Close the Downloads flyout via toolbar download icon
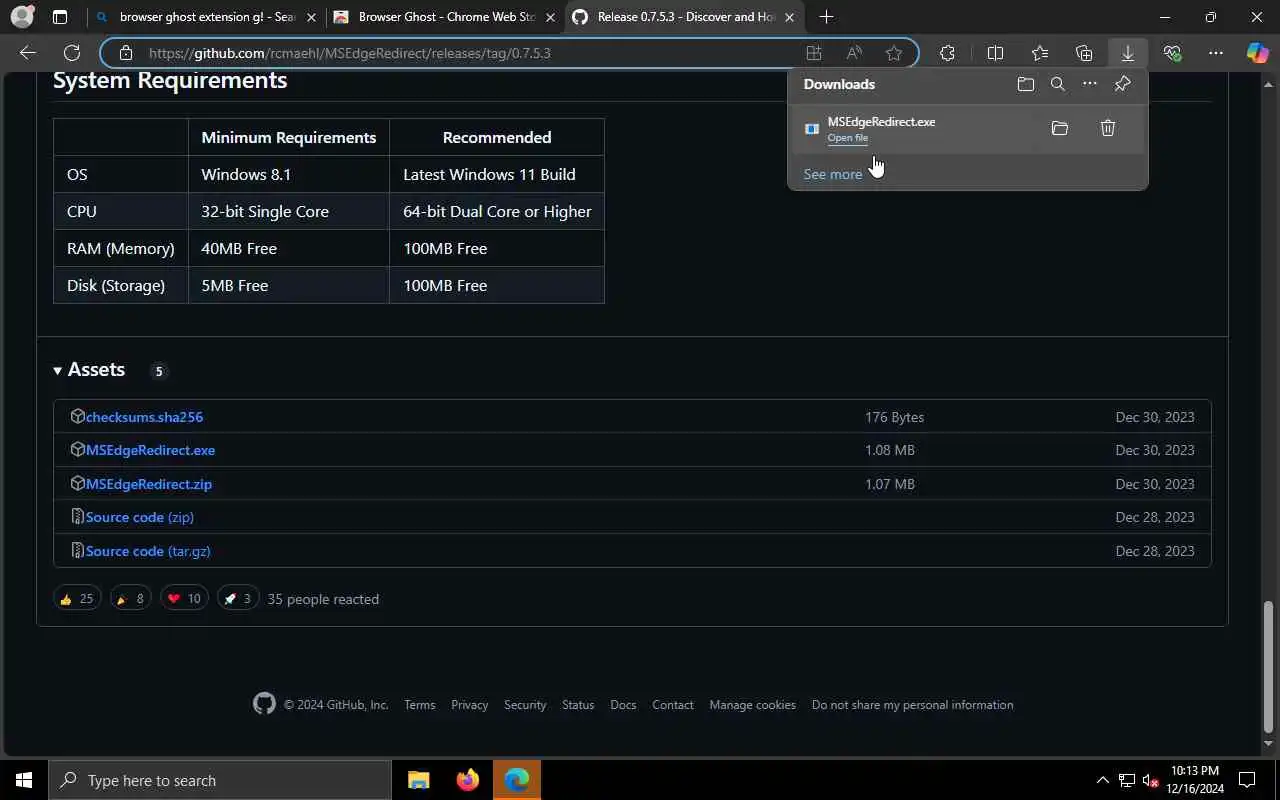 (1128, 53)
